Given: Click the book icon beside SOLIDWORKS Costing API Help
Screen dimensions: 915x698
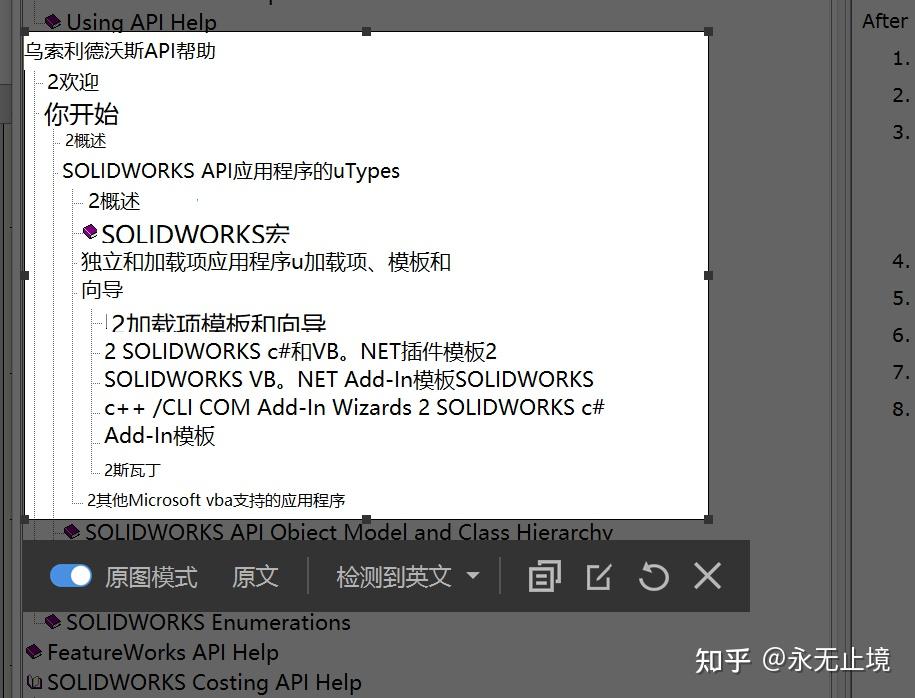Looking at the screenshot, I should point(37,683).
